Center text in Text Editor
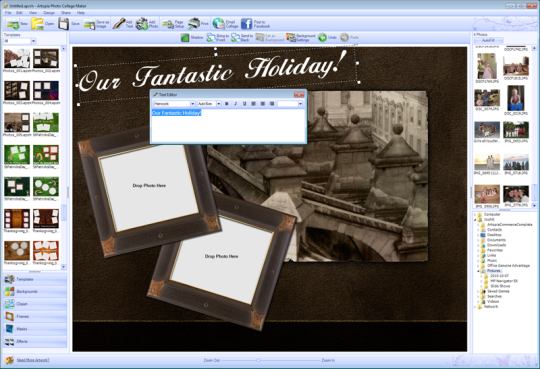The height and width of the screenshot is (369, 540). point(263,103)
